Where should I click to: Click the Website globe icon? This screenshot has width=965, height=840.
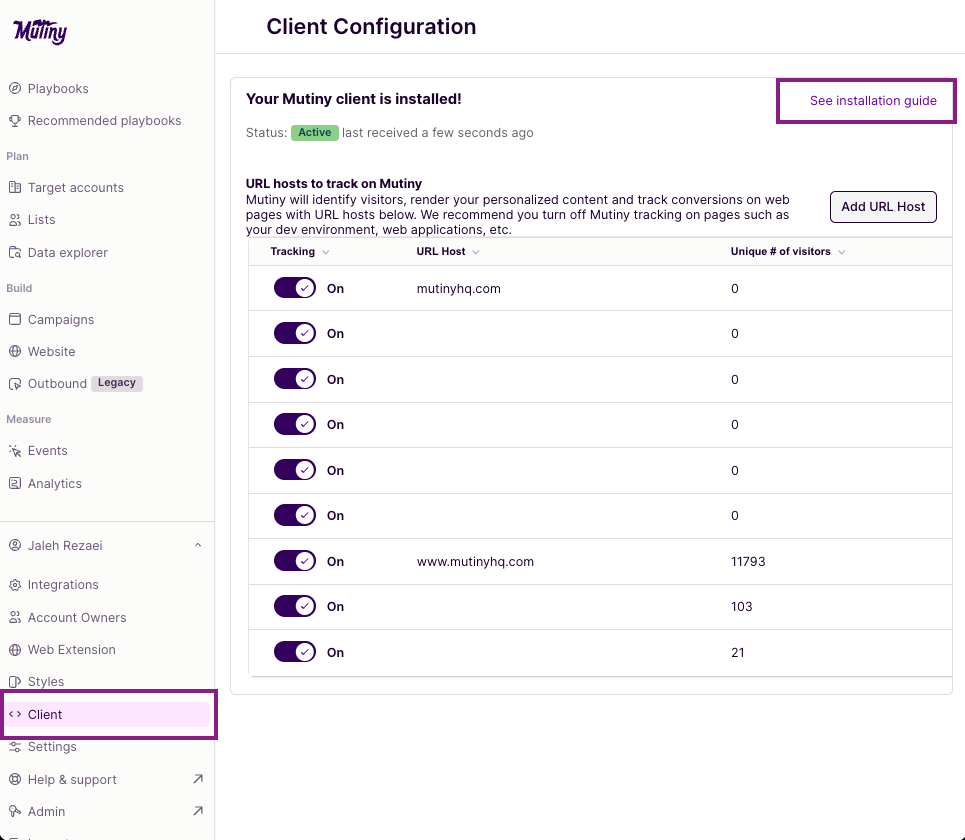(x=15, y=351)
